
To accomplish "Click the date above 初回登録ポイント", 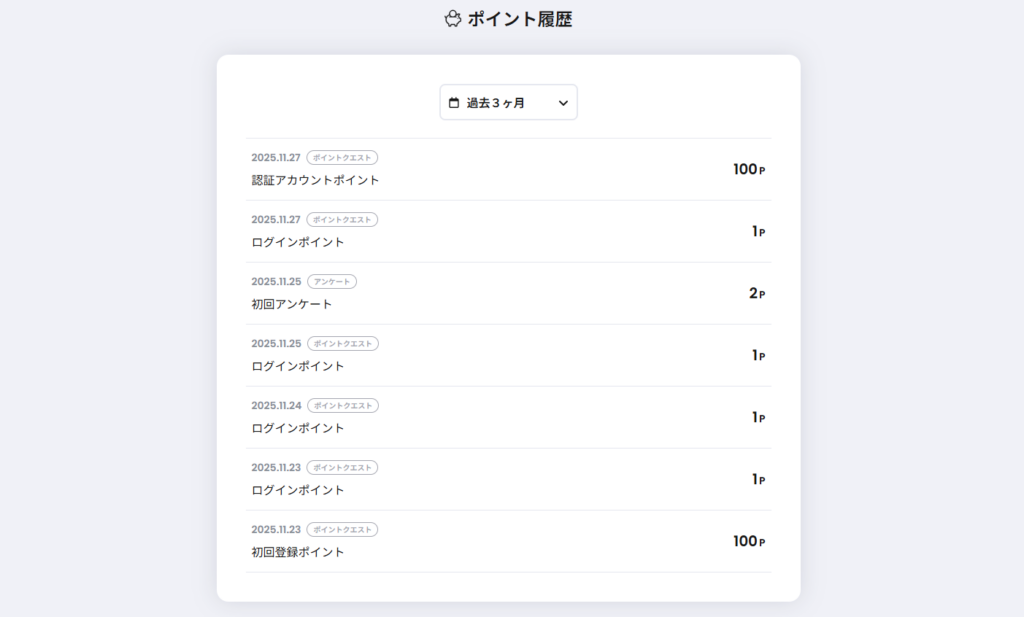I will click(276, 530).
